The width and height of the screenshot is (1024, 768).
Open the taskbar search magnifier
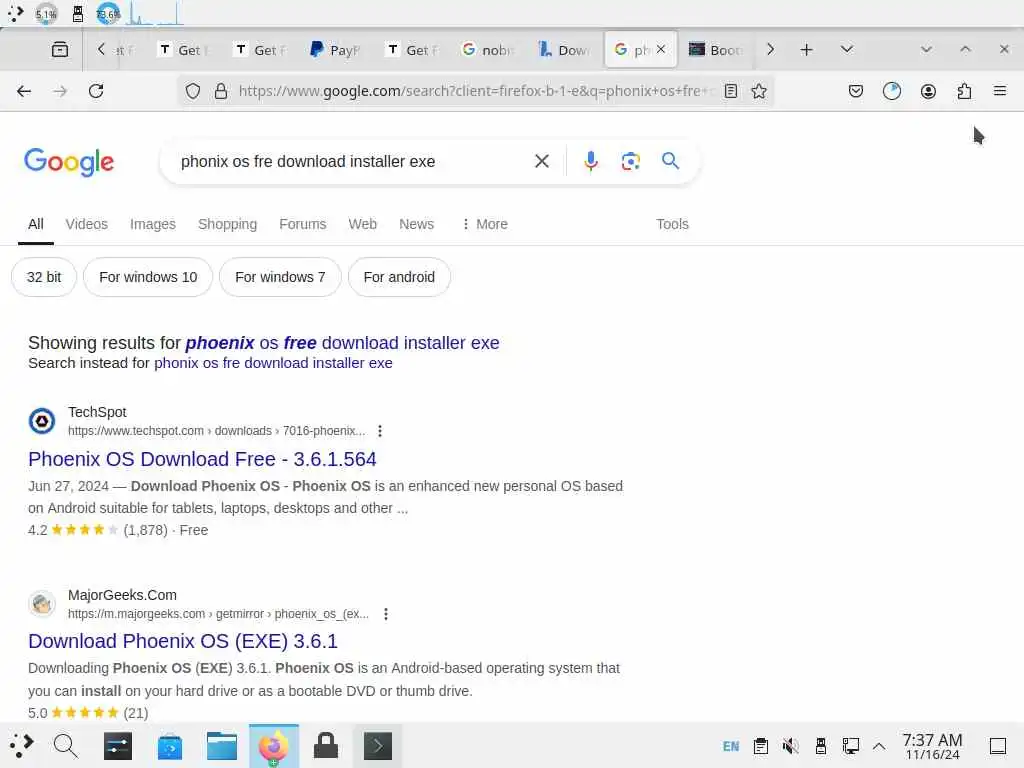pyautogui.click(x=65, y=746)
